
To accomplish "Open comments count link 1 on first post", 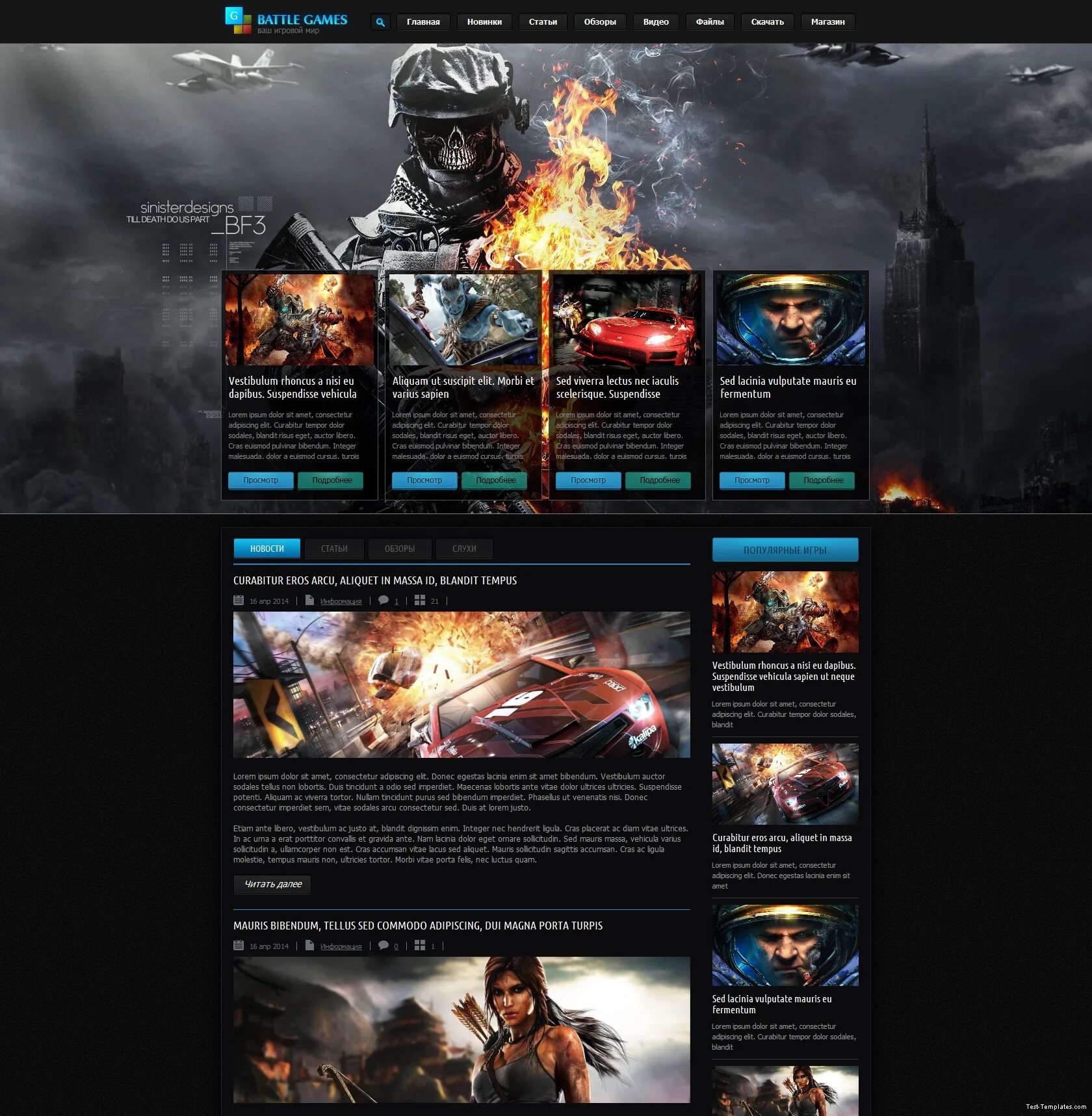I will coord(396,601).
